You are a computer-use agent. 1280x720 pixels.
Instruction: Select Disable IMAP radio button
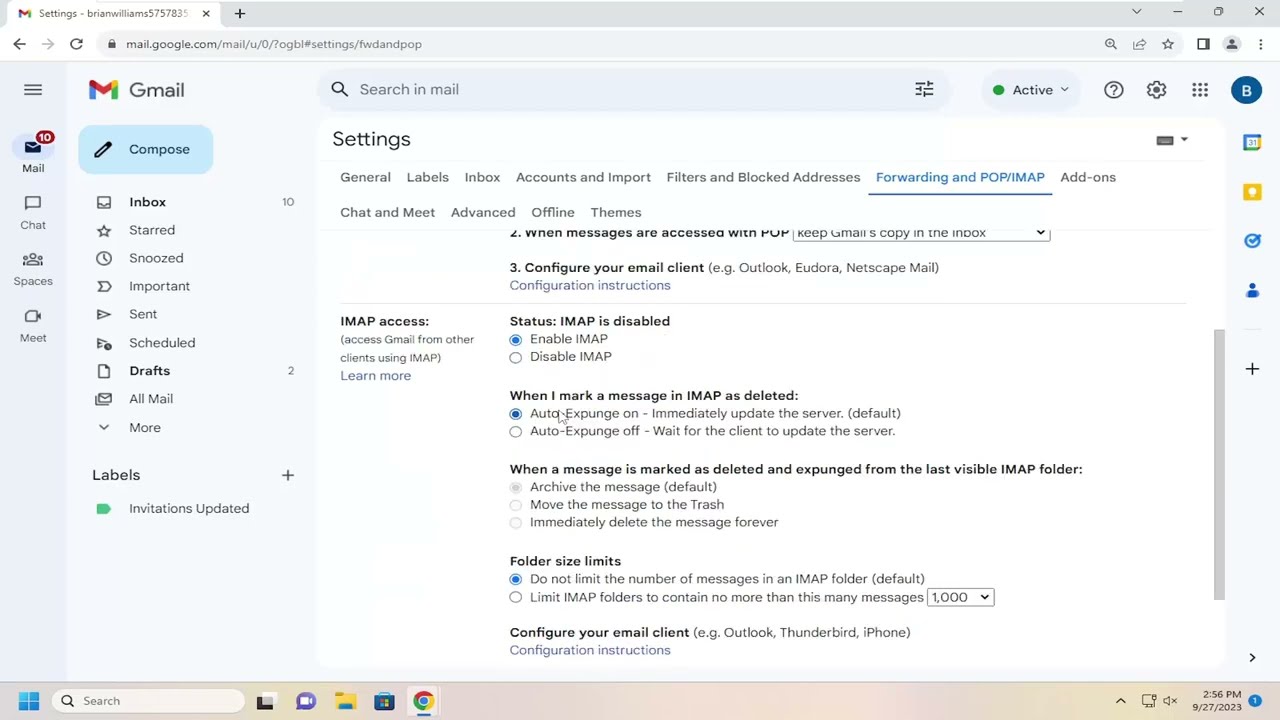pos(516,357)
